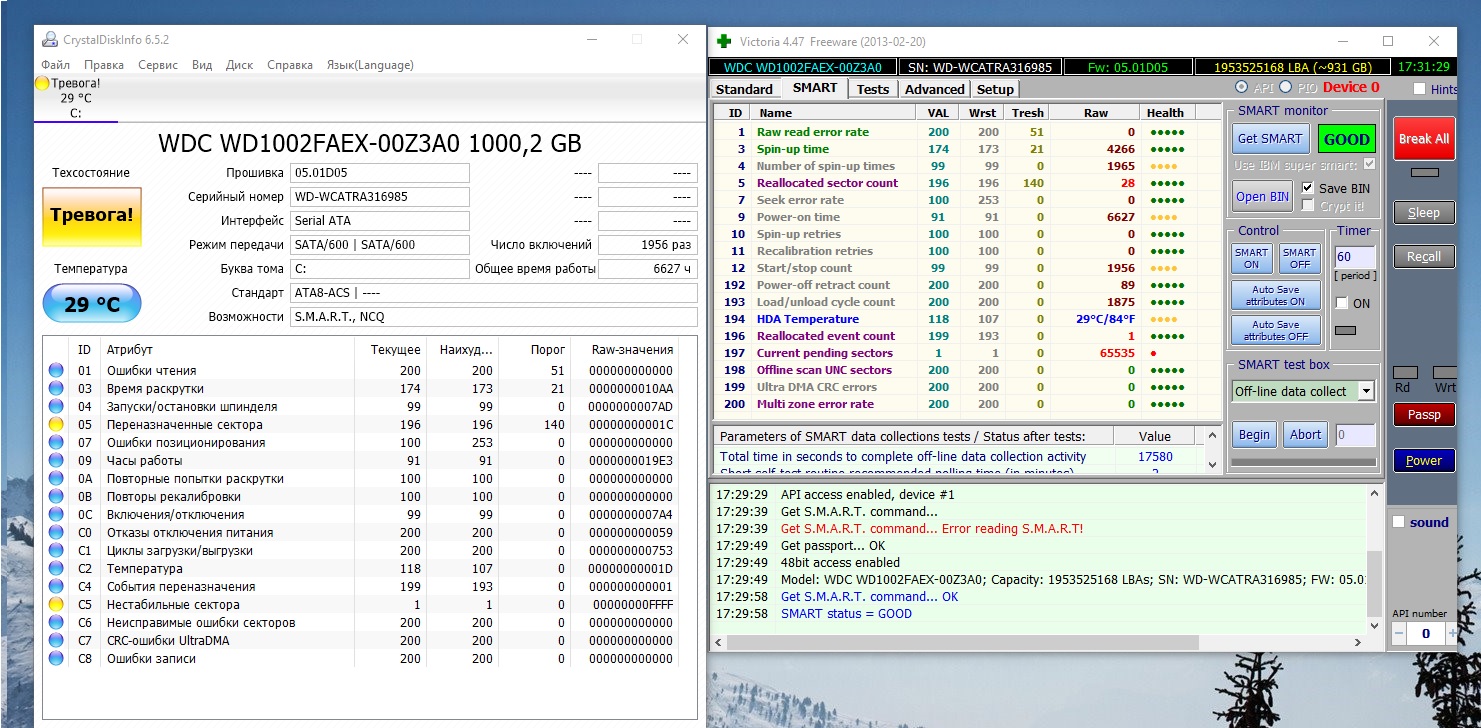The image size is (1481, 728).
Task: Toggle the Save BIN checkbox
Action: [1308, 188]
